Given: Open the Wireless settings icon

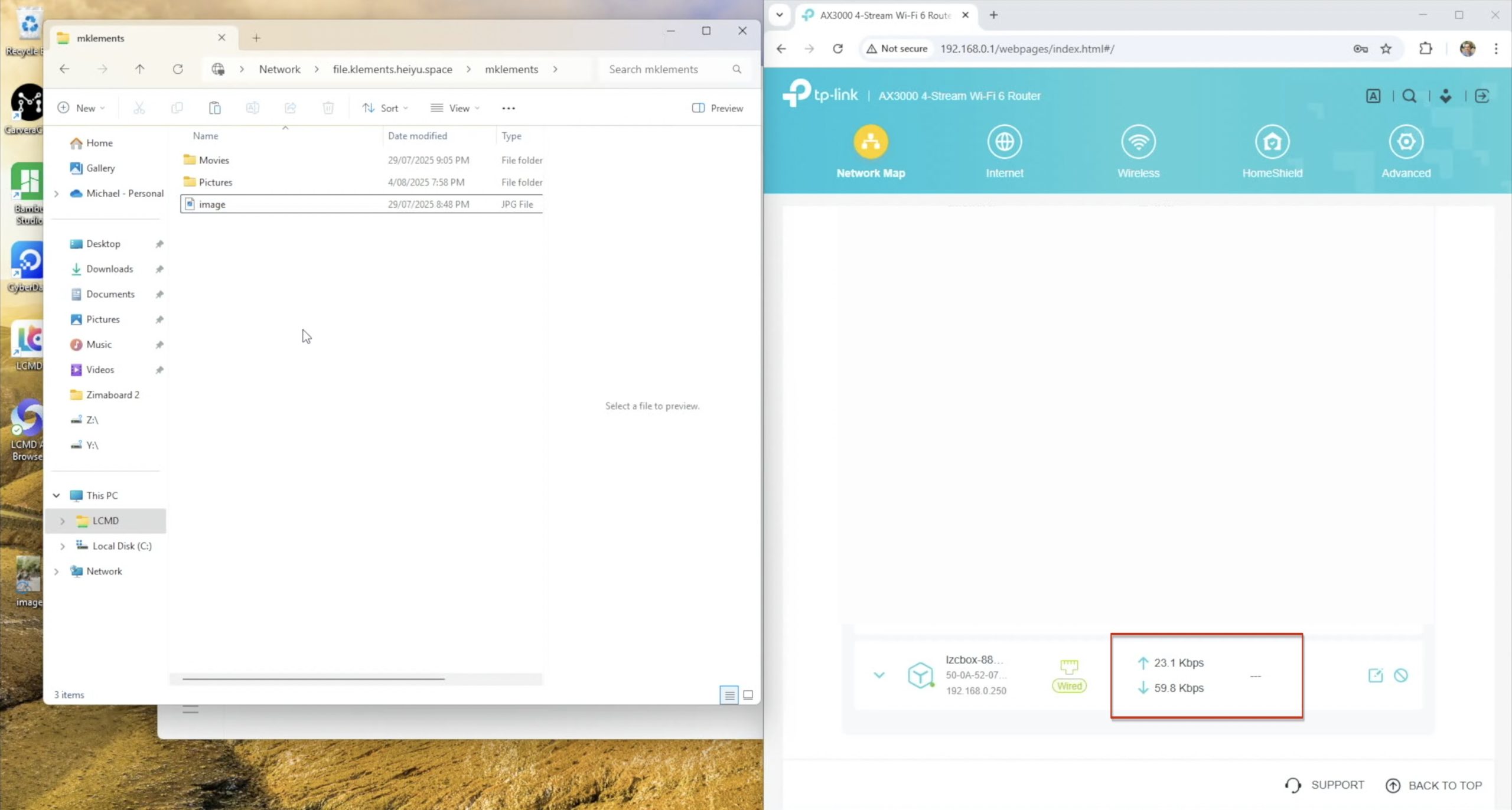Looking at the screenshot, I should point(1138,142).
